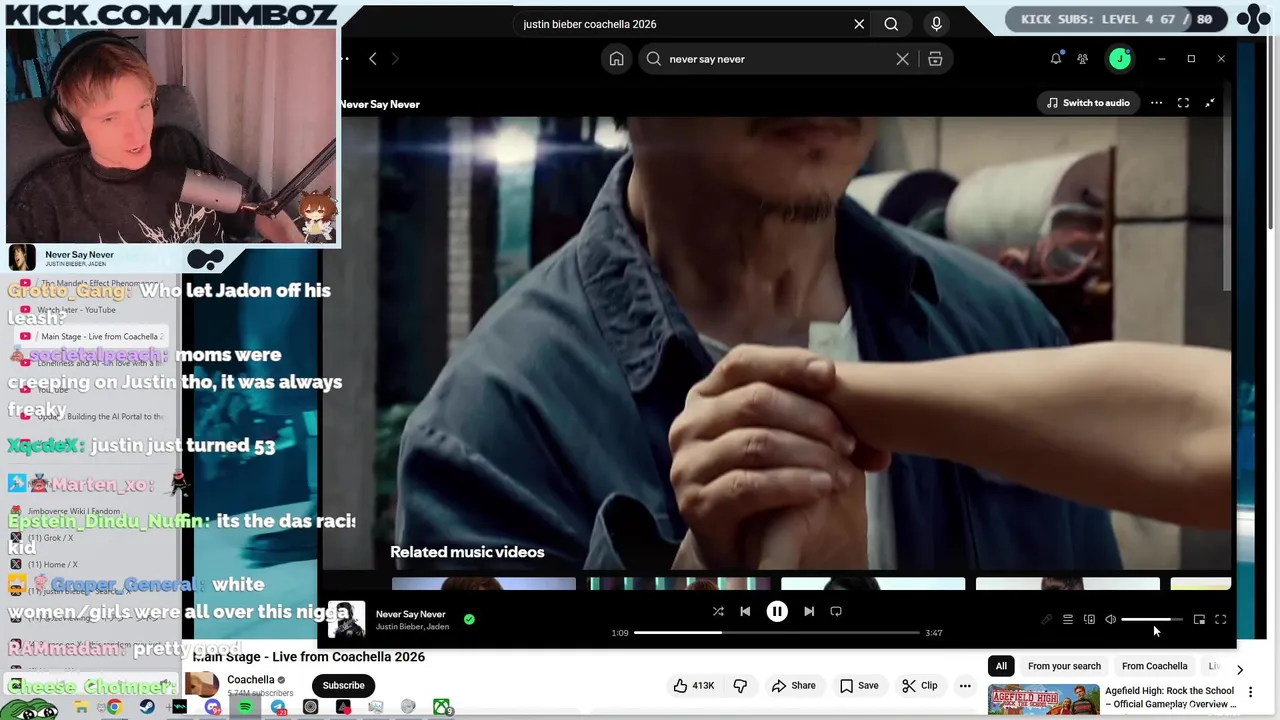Viewport: 1280px width, 720px height.
Task: Pause Never Say Never playback
Action: click(777, 611)
